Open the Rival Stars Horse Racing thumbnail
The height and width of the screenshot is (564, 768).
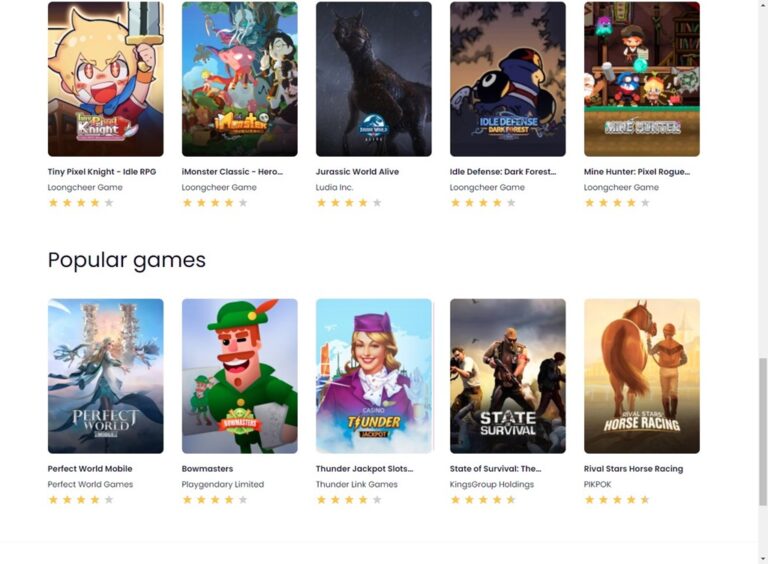coord(642,376)
